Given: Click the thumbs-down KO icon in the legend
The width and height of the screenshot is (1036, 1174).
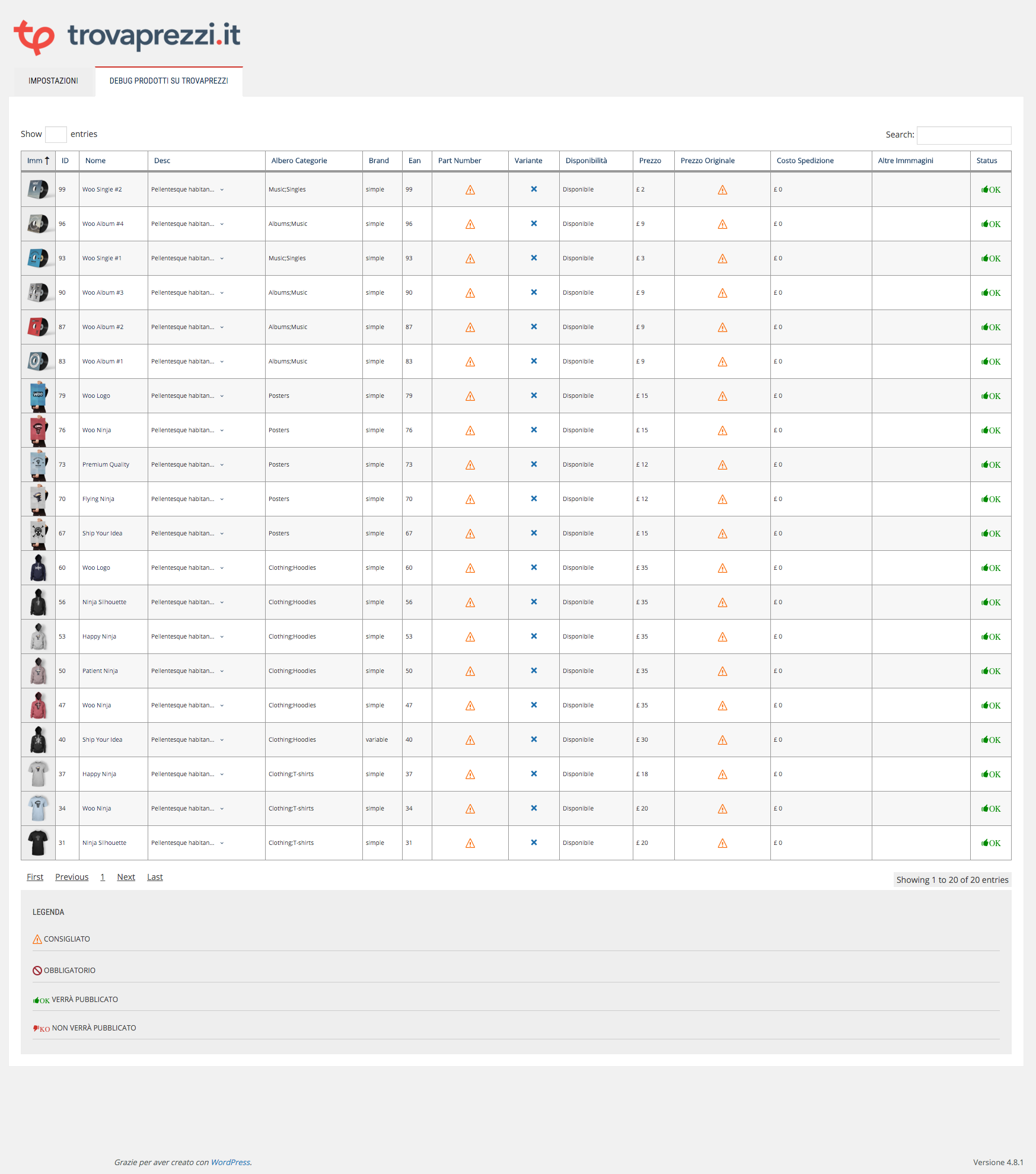Looking at the screenshot, I should tap(42, 1029).
